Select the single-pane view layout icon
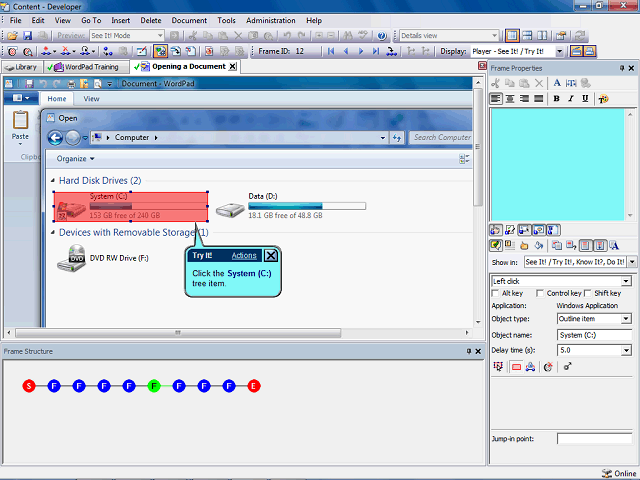Image resolution: width=640 pixels, height=480 pixels. [x=512, y=36]
